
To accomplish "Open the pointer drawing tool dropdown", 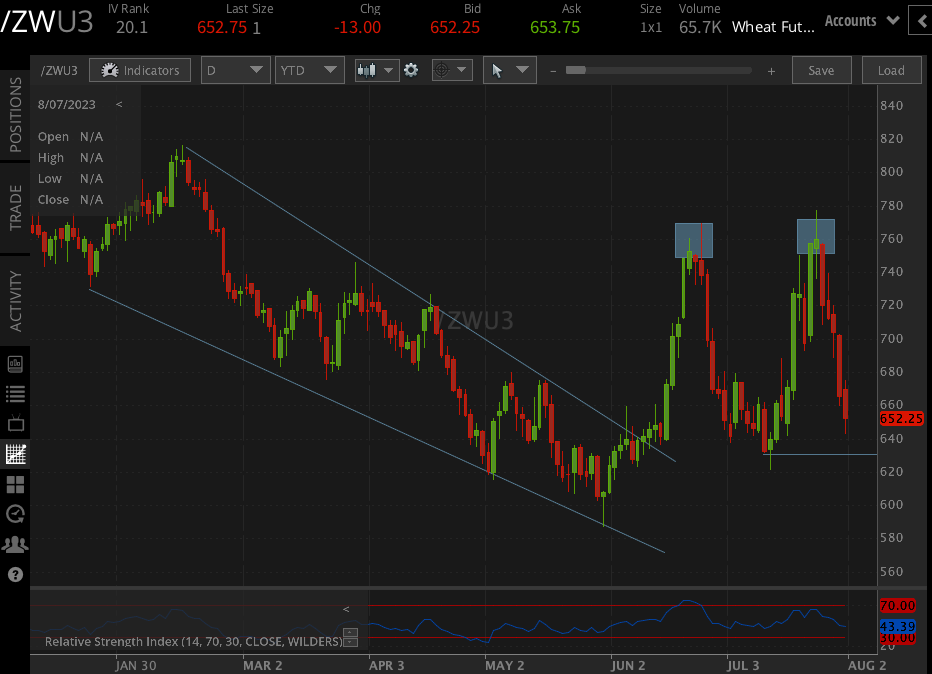I will tap(509, 70).
